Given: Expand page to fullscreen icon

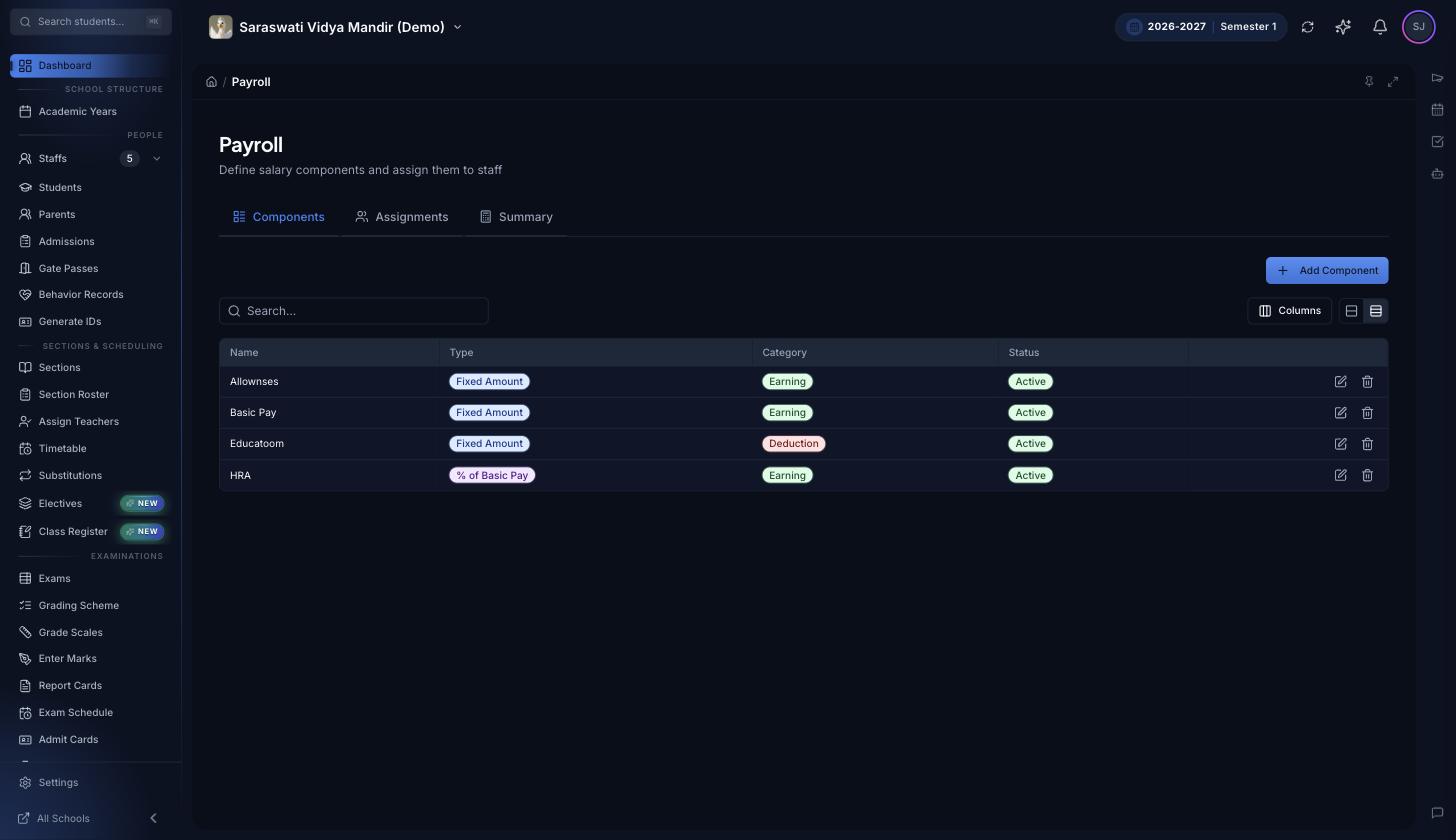Looking at the screenshot, I should pyautogui.click(x=1393, y=82).
